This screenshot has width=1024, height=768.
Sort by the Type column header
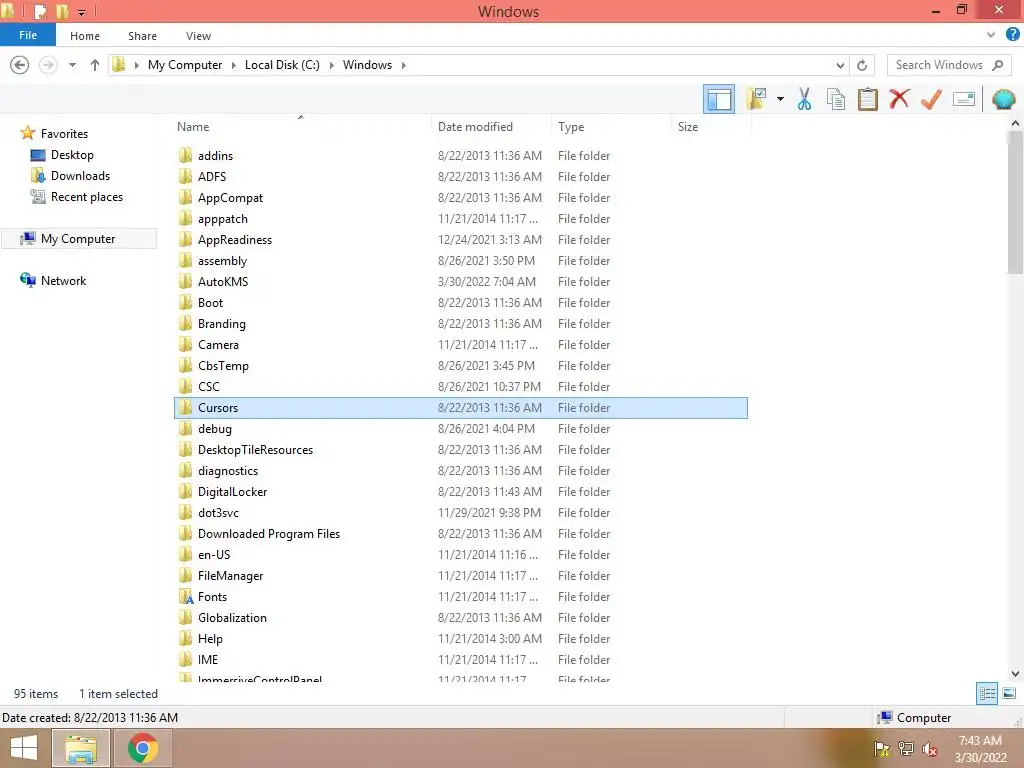click(571, 127)
